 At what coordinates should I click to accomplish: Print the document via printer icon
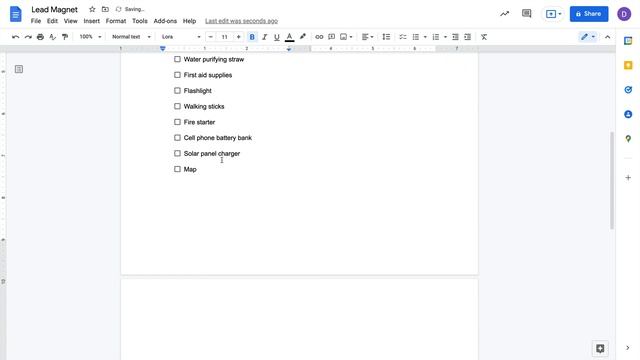pos(40,37)
